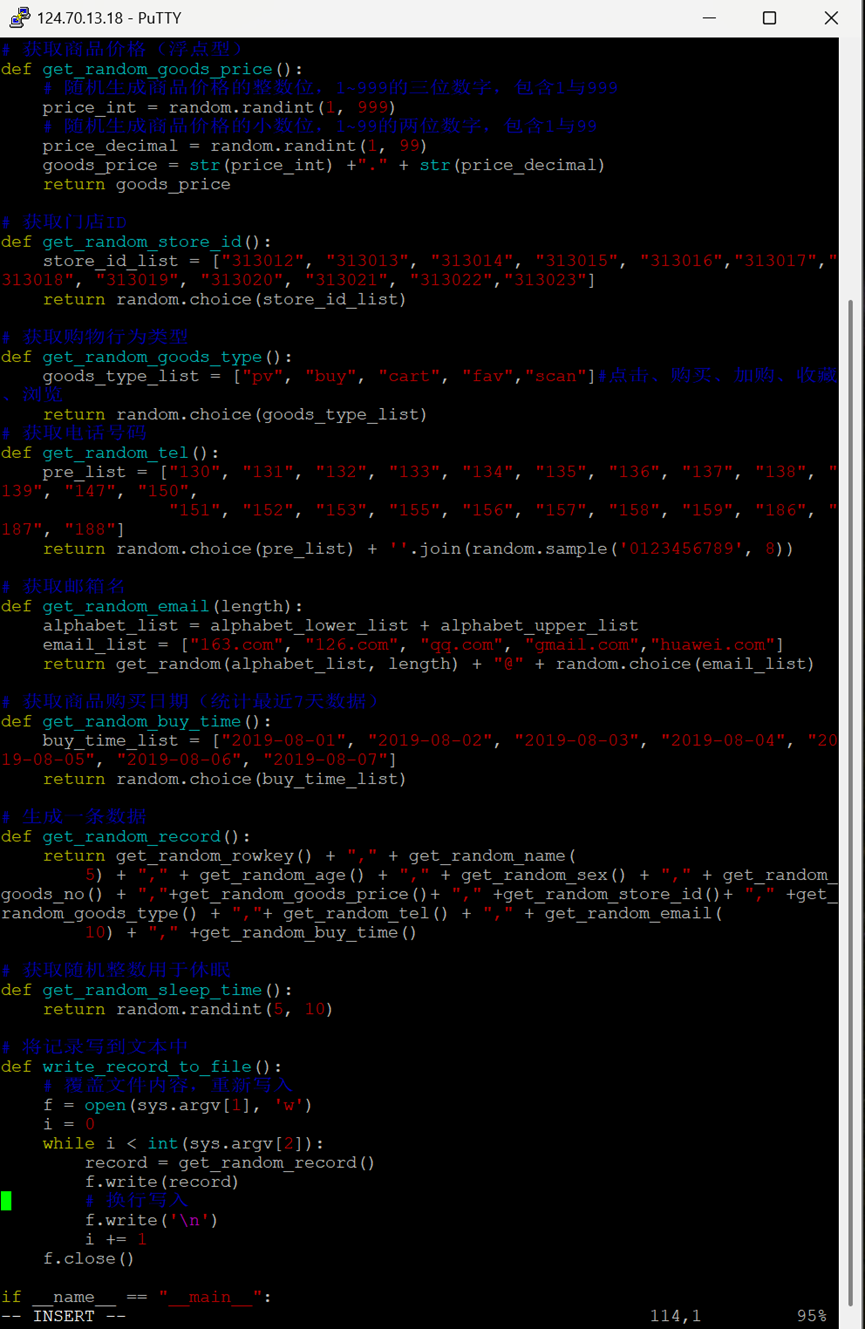Open the PuTTY system menu icon
This screenshot has width=865, height=1329.
pos(19,18)
